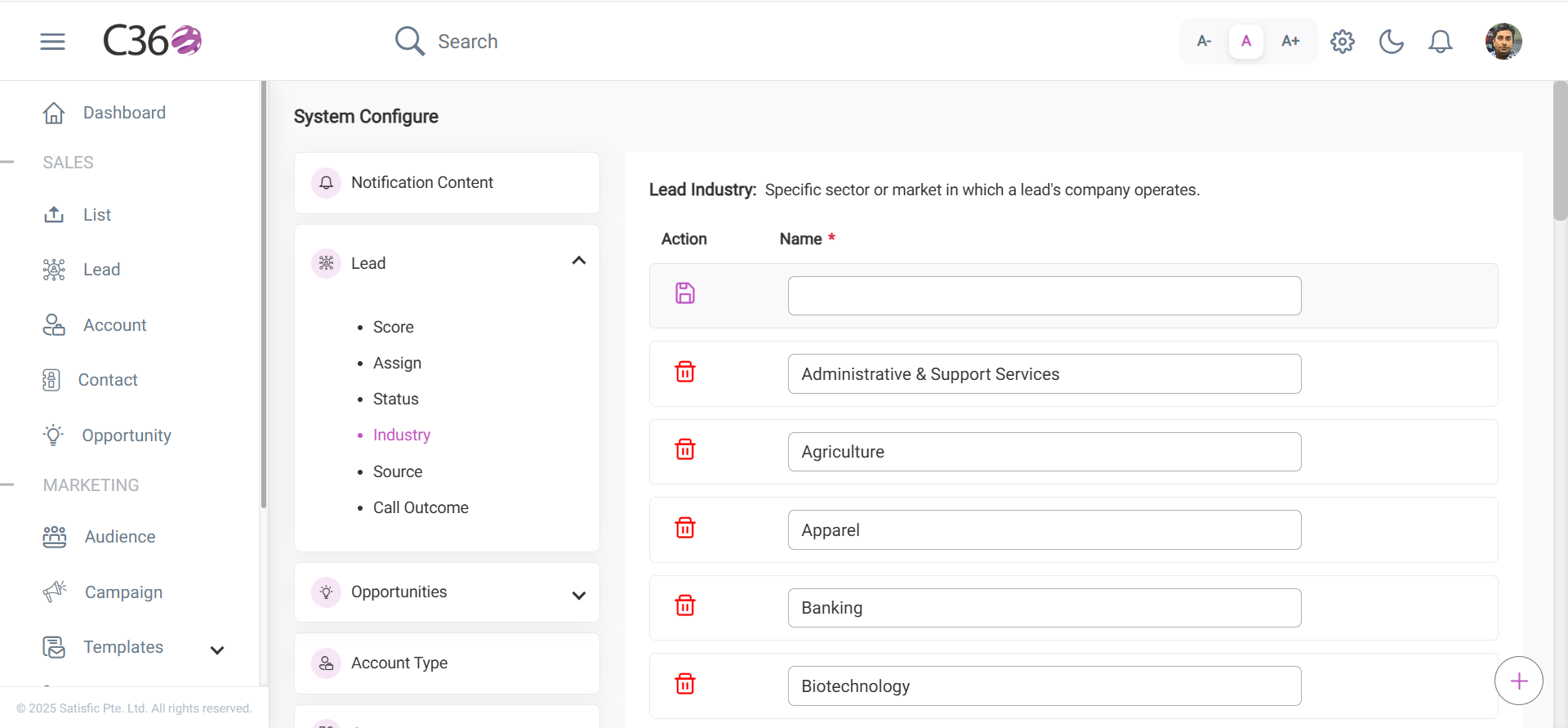Open notifications bell in header

[1441, 41]
